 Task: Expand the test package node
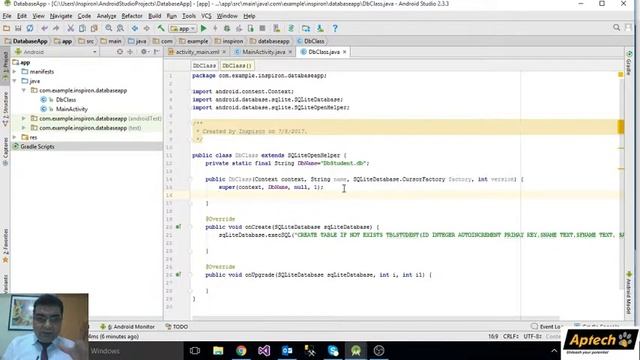[x=24, y=128]
